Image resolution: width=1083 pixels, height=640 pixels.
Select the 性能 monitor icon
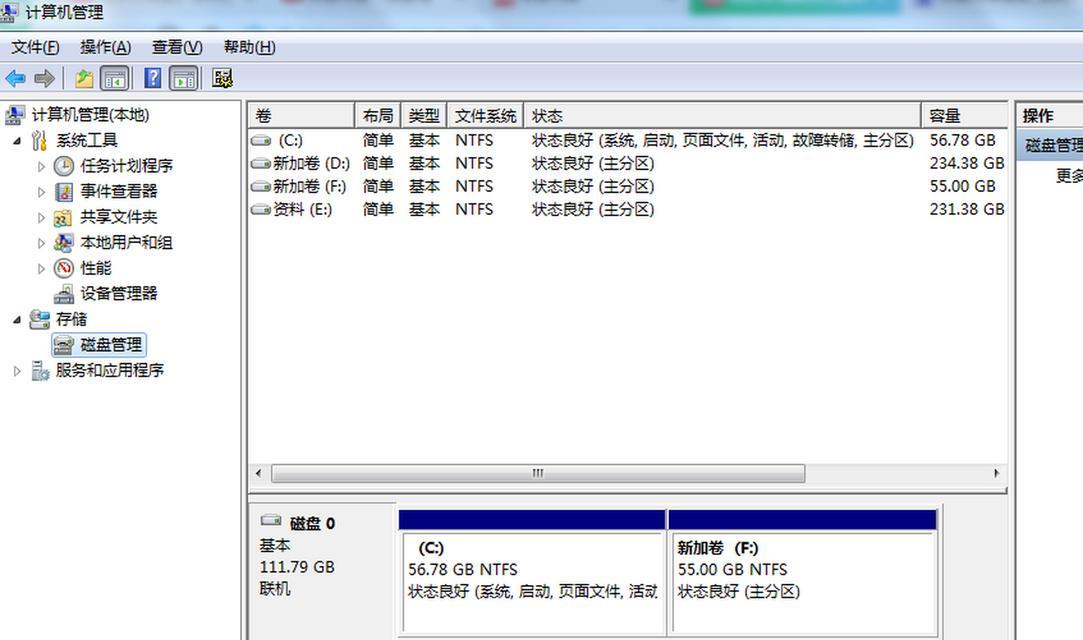click(x=64, y=268)
